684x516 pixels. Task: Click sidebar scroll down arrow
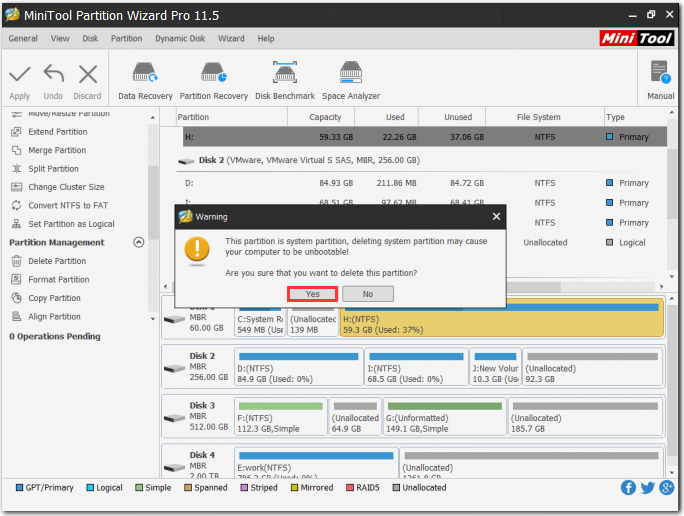(153, 319)
